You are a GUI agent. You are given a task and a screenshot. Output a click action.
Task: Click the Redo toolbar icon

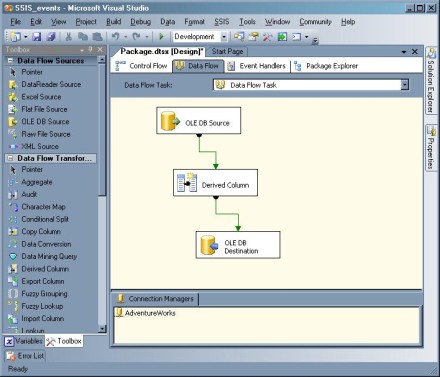pos(136,36)
